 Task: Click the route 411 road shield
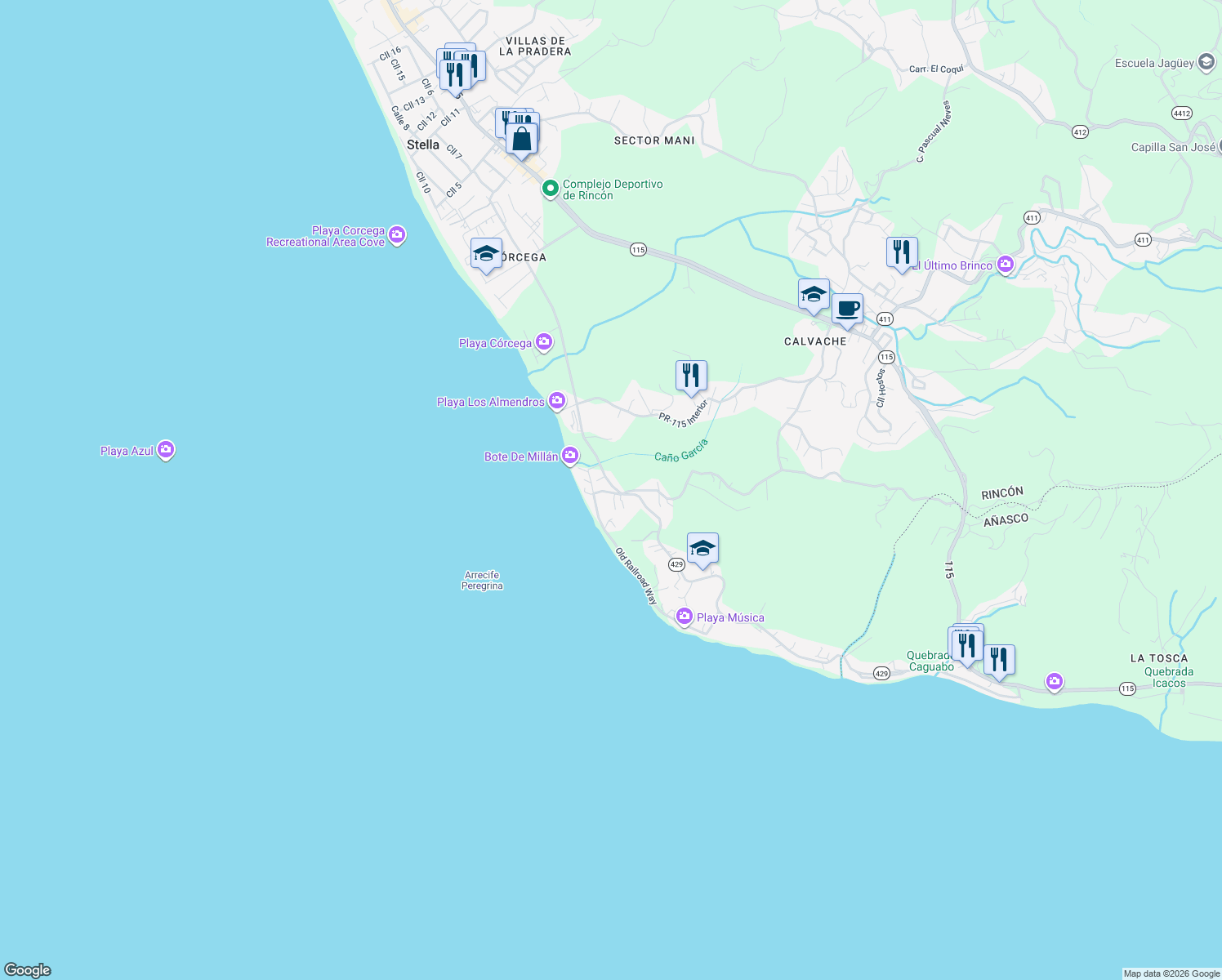[x=885, y=318]
